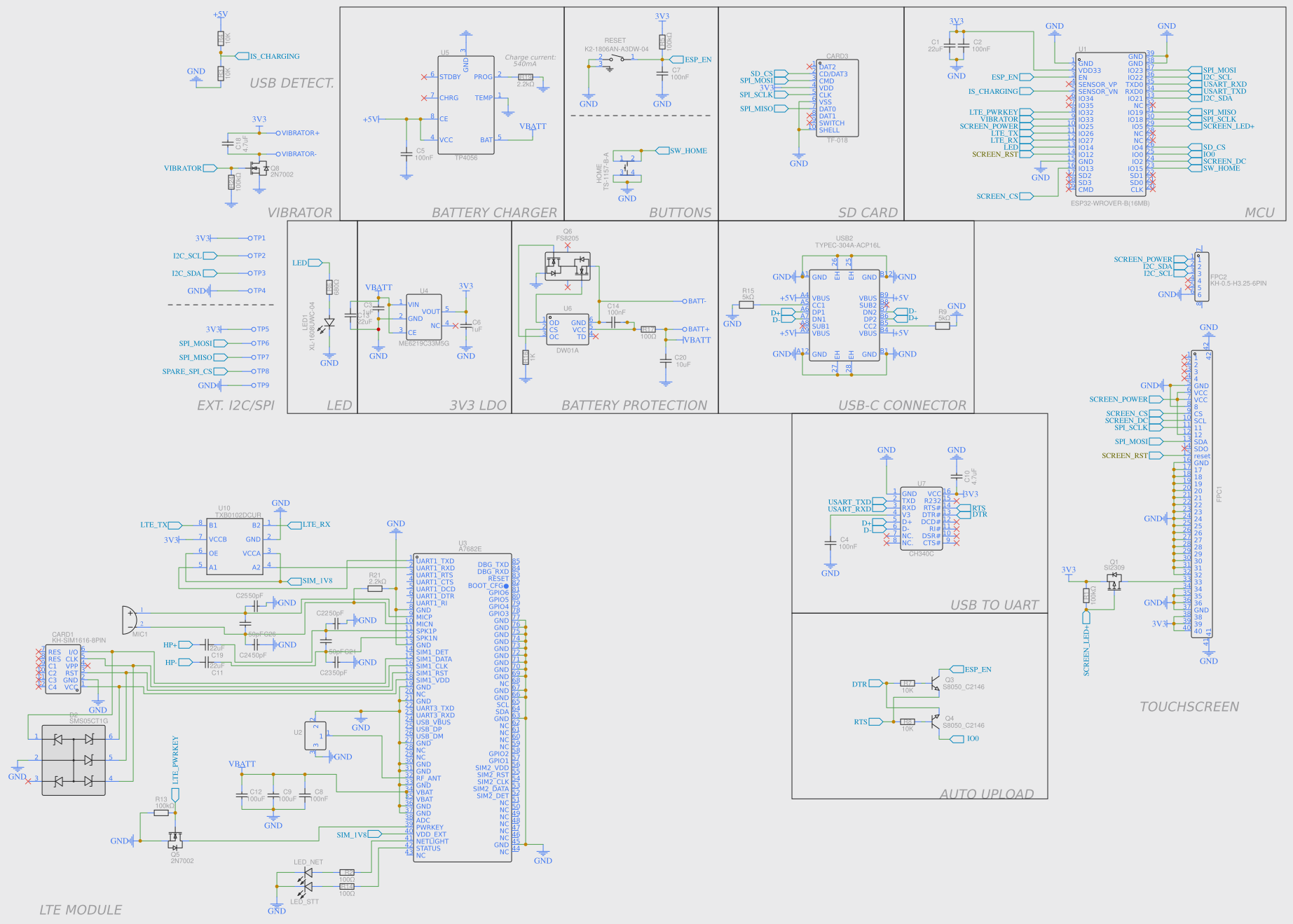Select the "TP9" test point label
1293x924 pixels.
263,385
